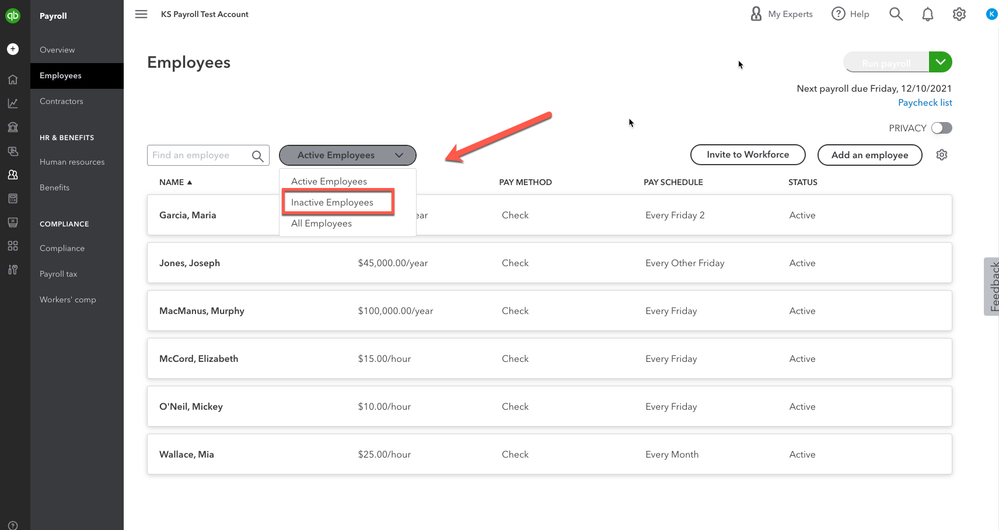Open the notifications bell
This screenshot has width=999, height=530.
coord(928,14)
